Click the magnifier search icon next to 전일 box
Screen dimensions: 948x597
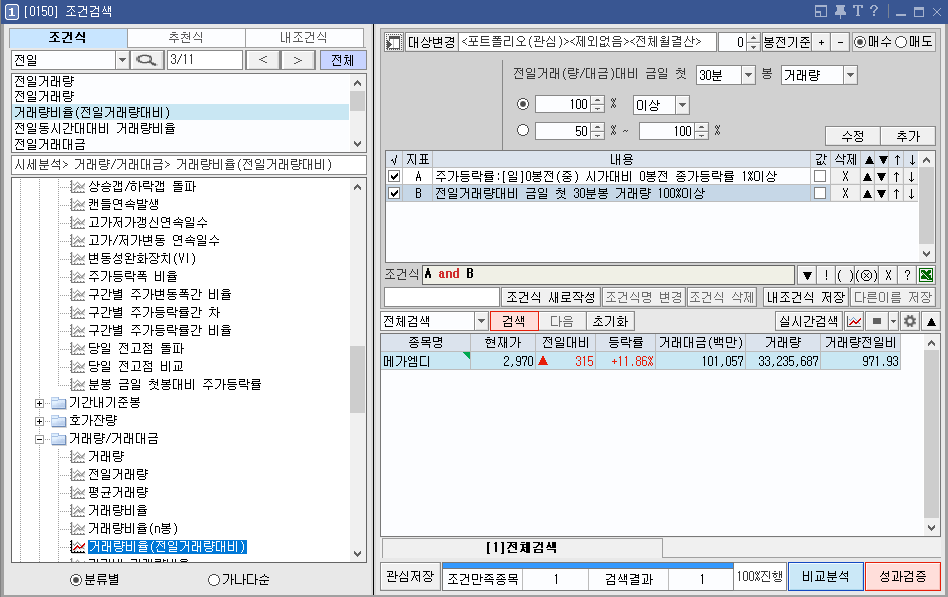click(148, 60)
